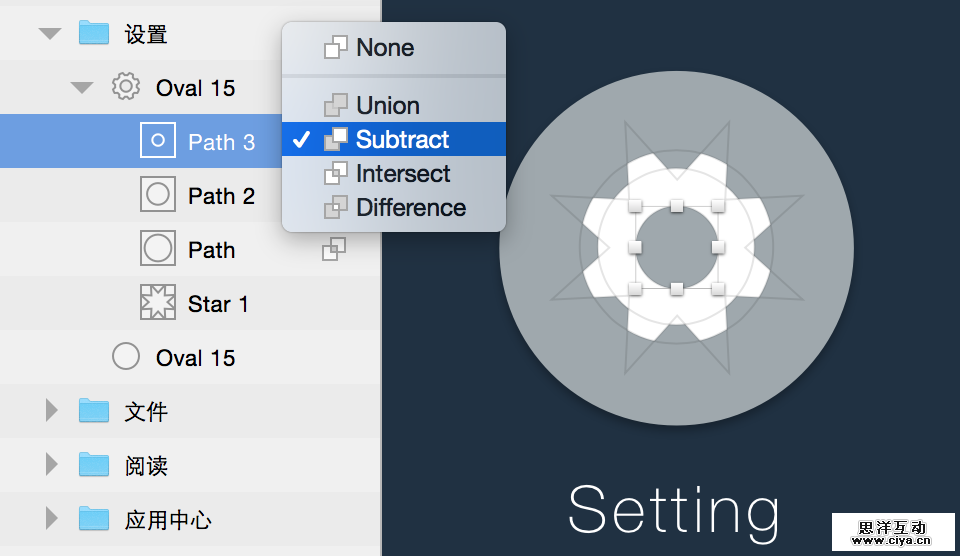Click the 文件 folder icon

click(94, 411)
